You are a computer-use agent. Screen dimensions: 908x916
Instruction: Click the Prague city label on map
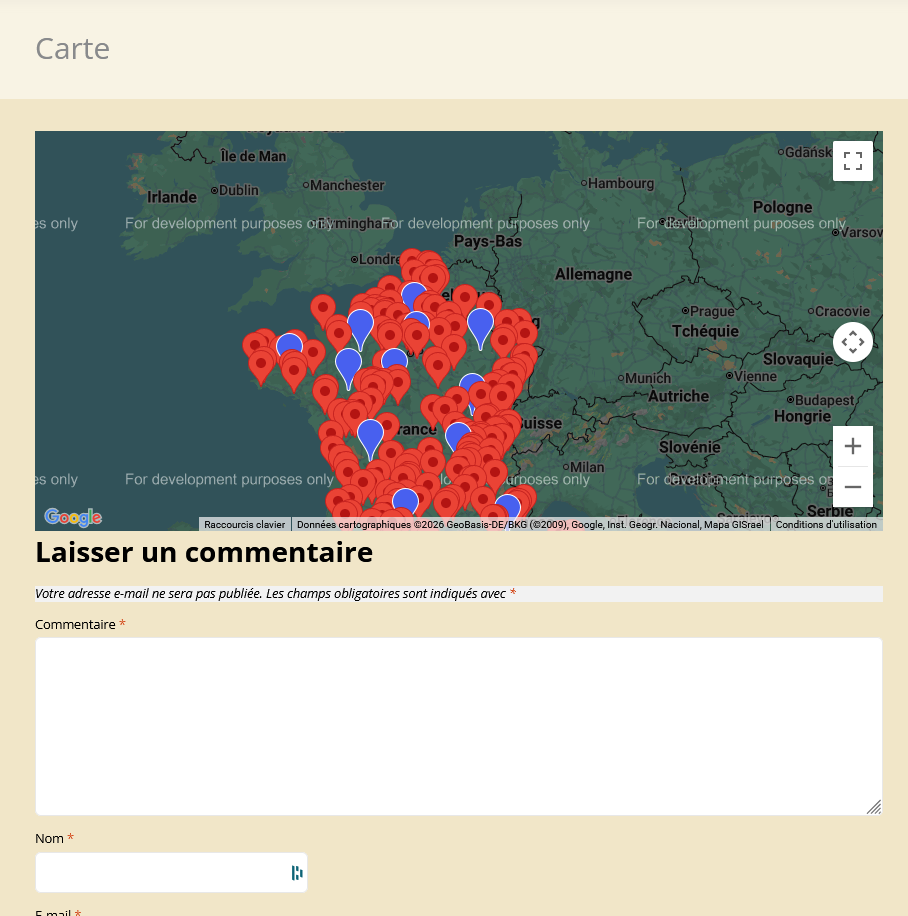pos(712,312)
